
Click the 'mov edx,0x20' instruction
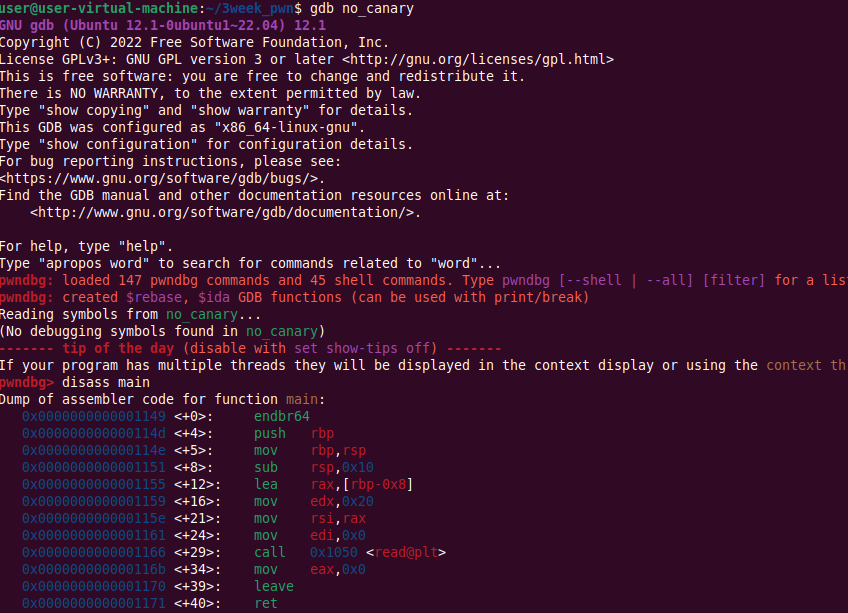point(314,502)
